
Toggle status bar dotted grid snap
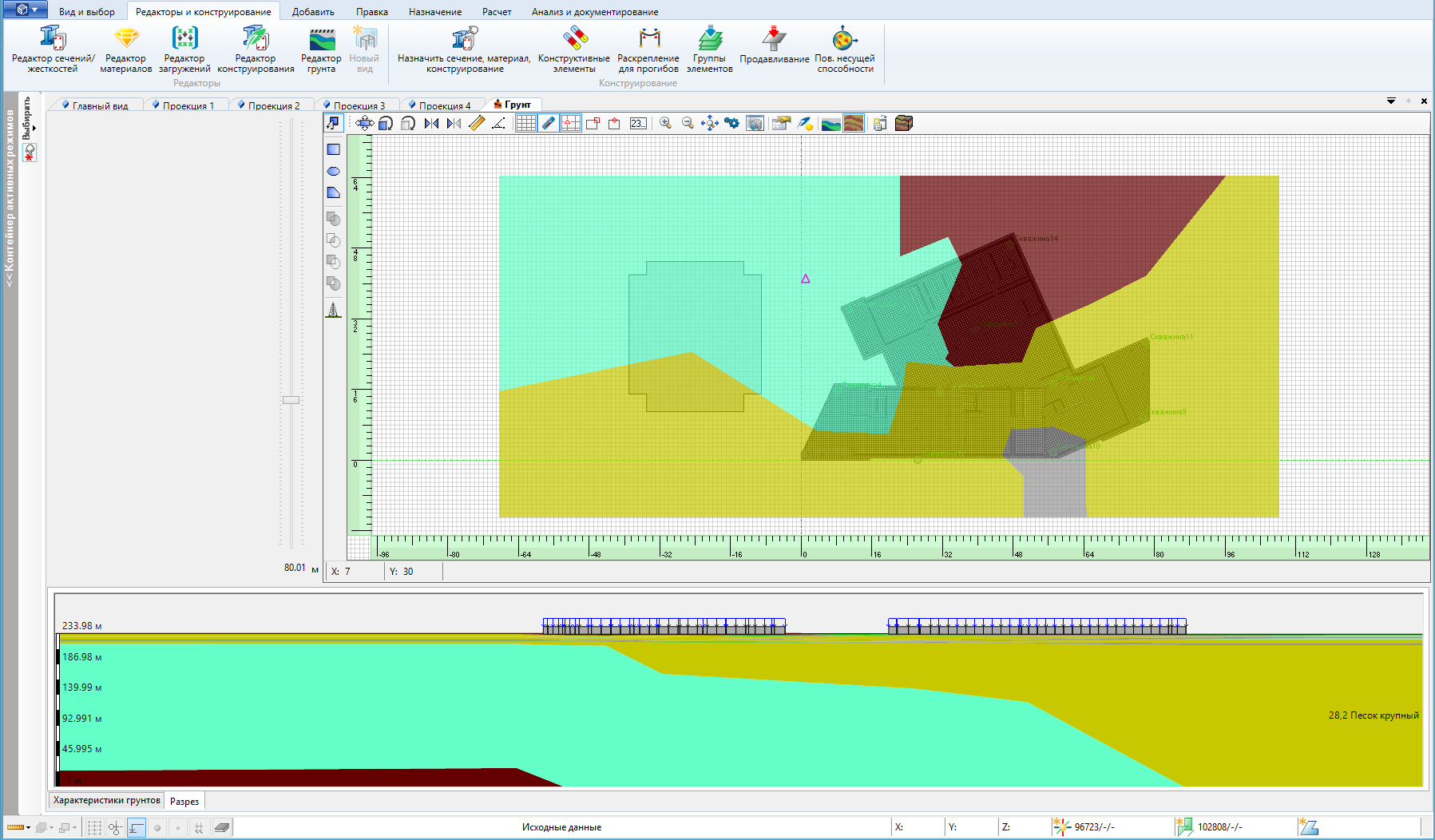click(94, 828)
